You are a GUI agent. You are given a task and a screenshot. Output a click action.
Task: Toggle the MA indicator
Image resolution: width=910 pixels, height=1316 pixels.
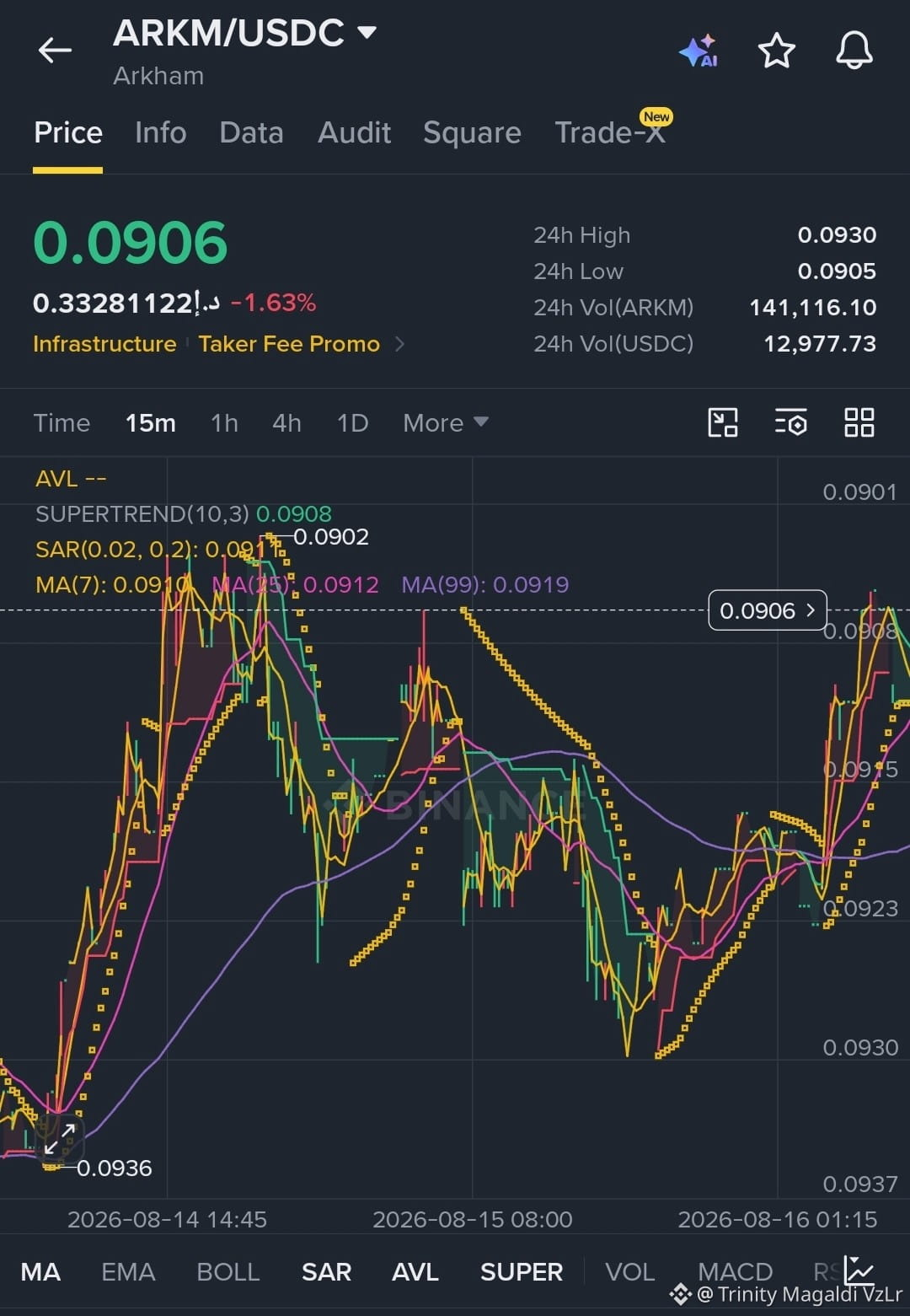coord(40,1271)
